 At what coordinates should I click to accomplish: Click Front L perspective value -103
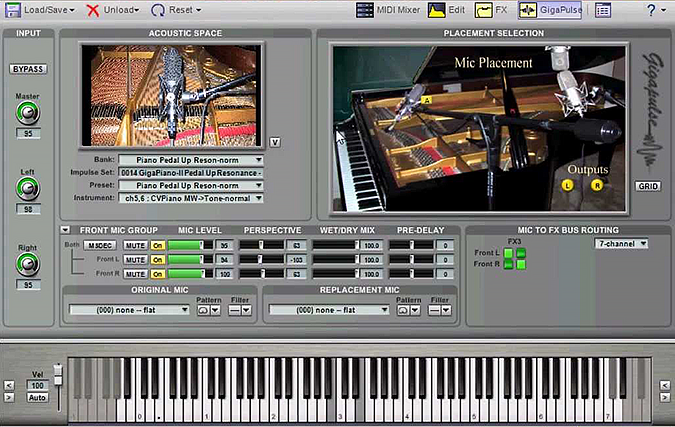point(296,260)
